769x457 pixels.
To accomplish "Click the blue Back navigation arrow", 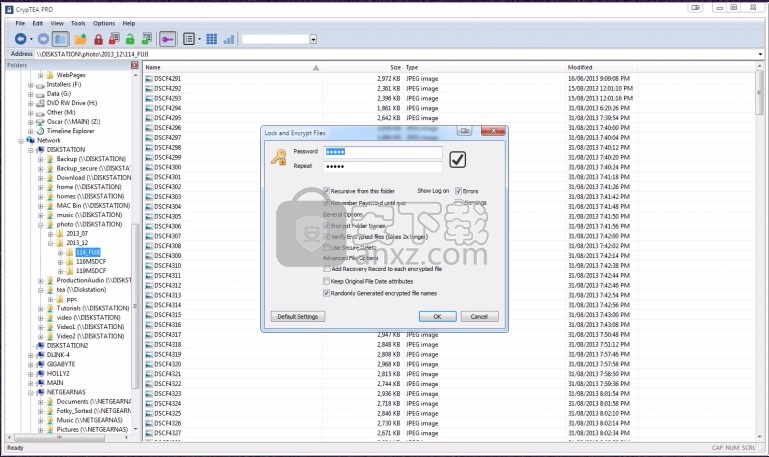I will (x=20, y=39).
